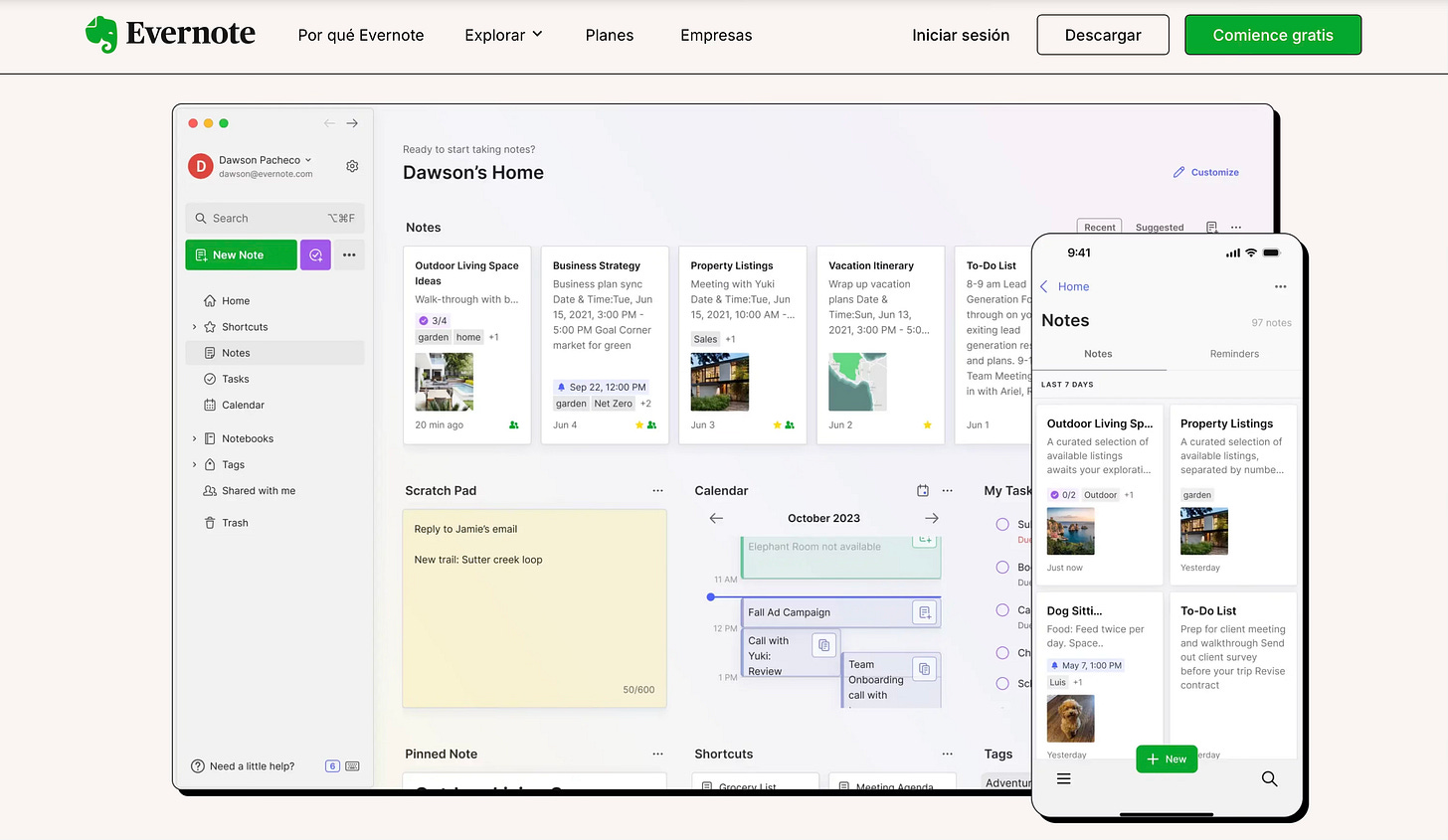Switch to the Suggested notes tab
Viewport: 1448px width, 840px height.
(x=1160, y=228)
